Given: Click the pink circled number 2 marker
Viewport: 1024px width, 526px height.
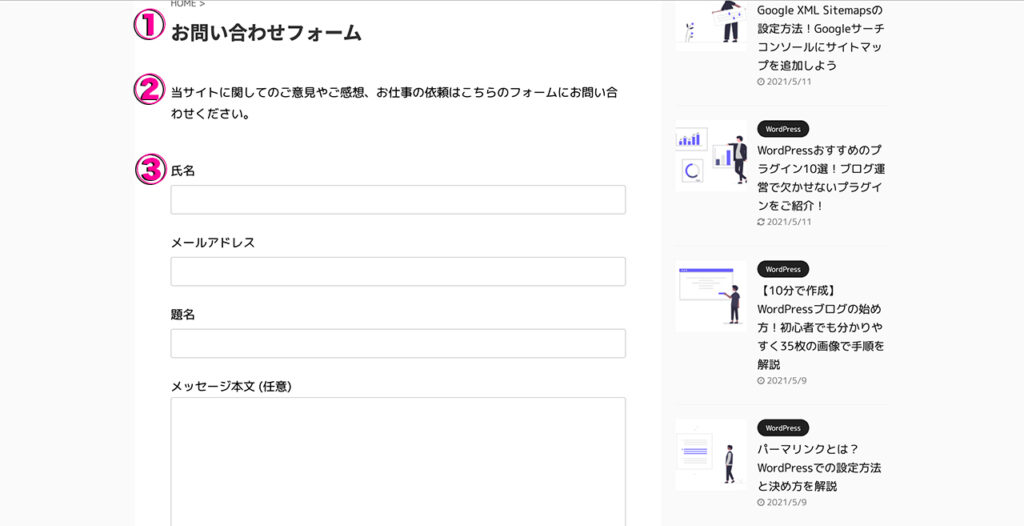Looking at the screenshot, I should click(x=149, y=90).
